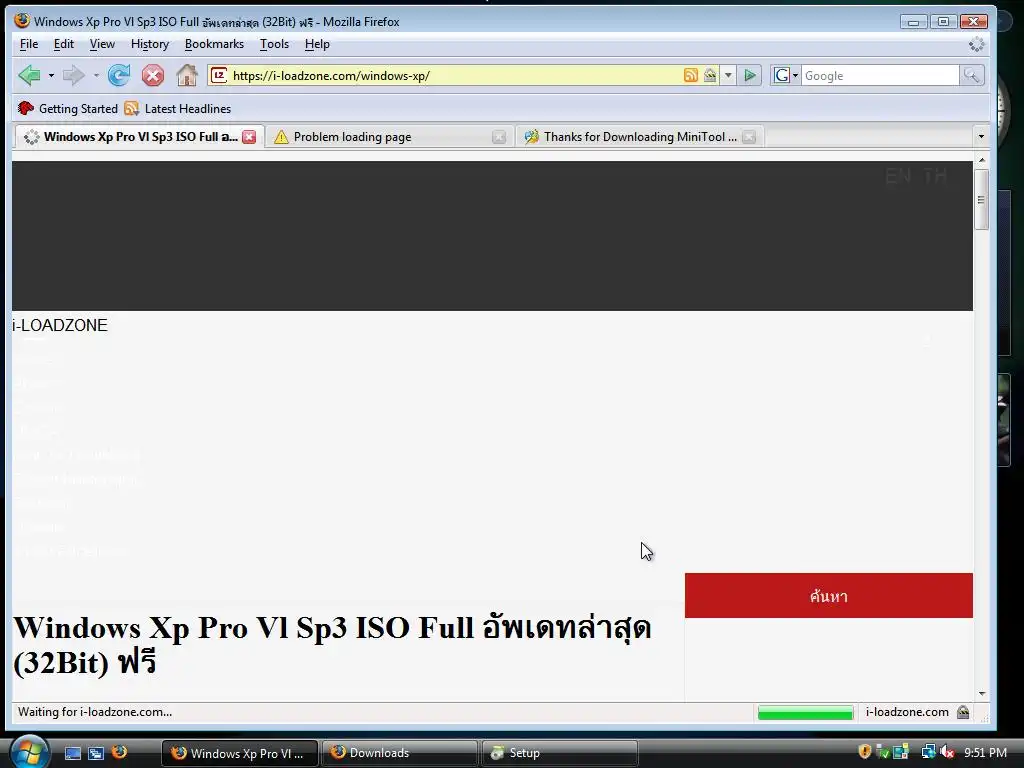The image size is (1024, 768).
Task: Click the padlock security icon in address bar
Action: click(710, 75)
